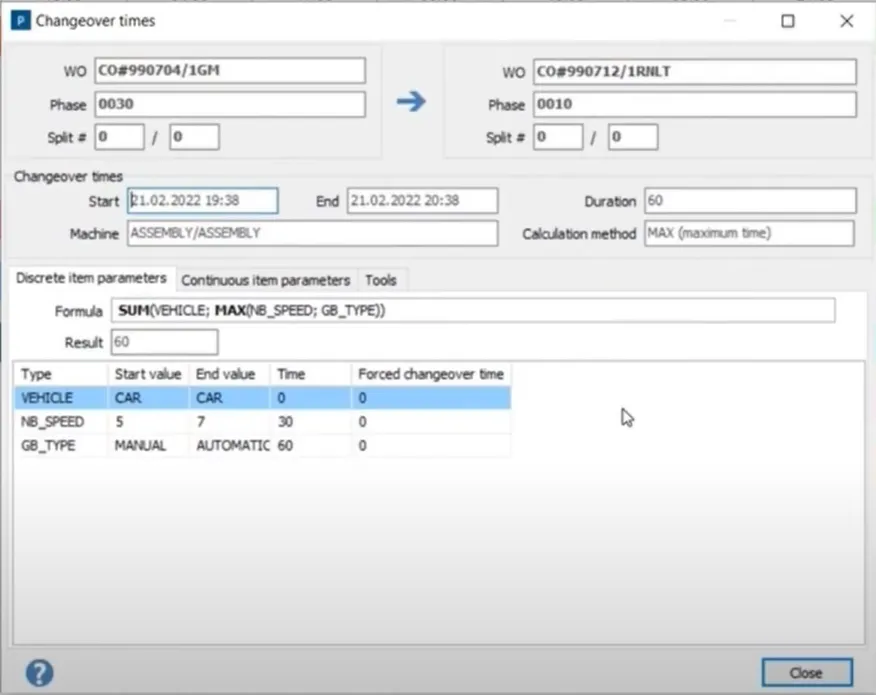Click the right Phase field 0010
This screenshot has height=695, width=876.
pos(694,105)
